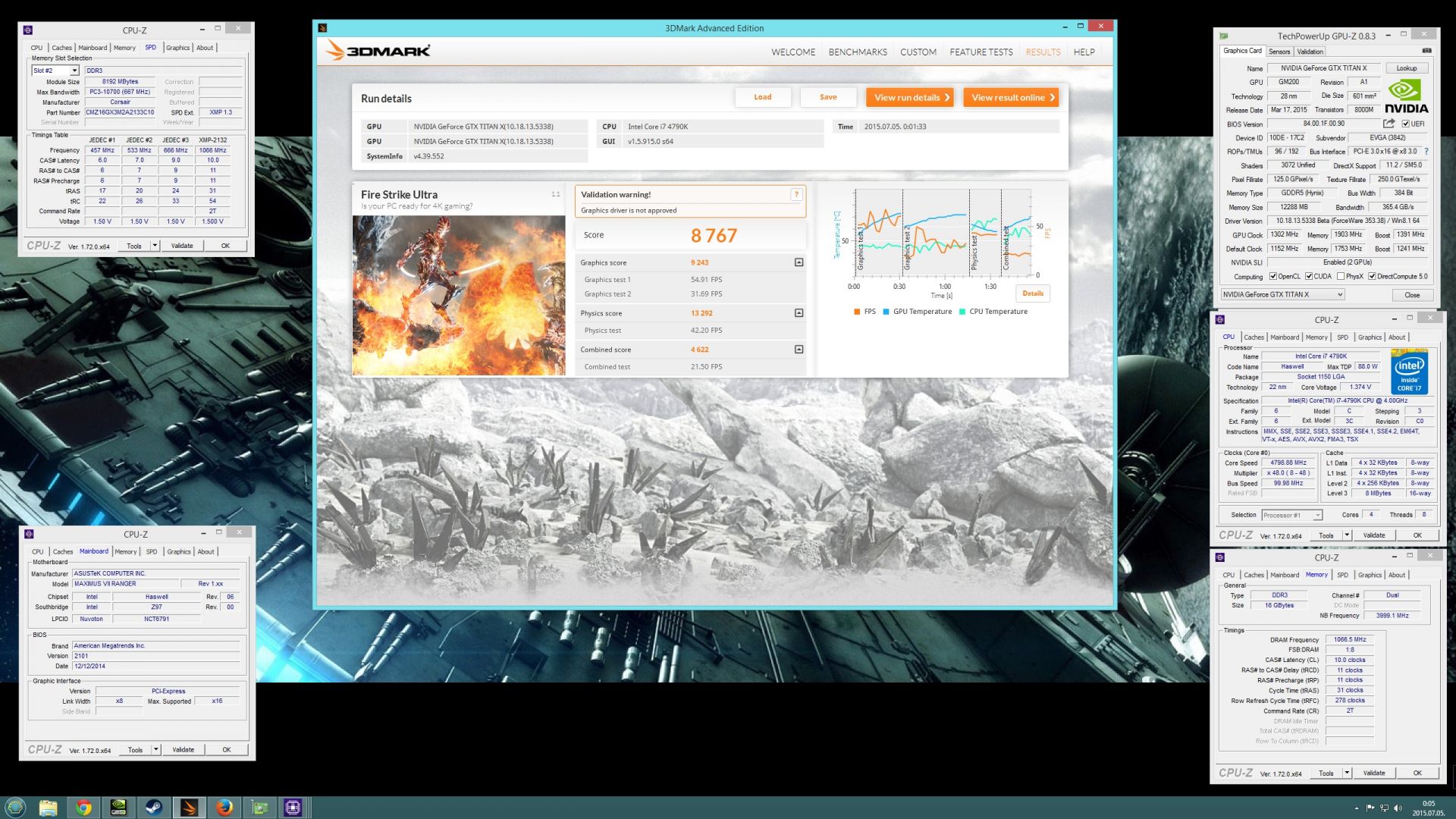
Task: Open the HELP tab in 3DMark
Action: pyautogui.click(x=1084, y=52)
